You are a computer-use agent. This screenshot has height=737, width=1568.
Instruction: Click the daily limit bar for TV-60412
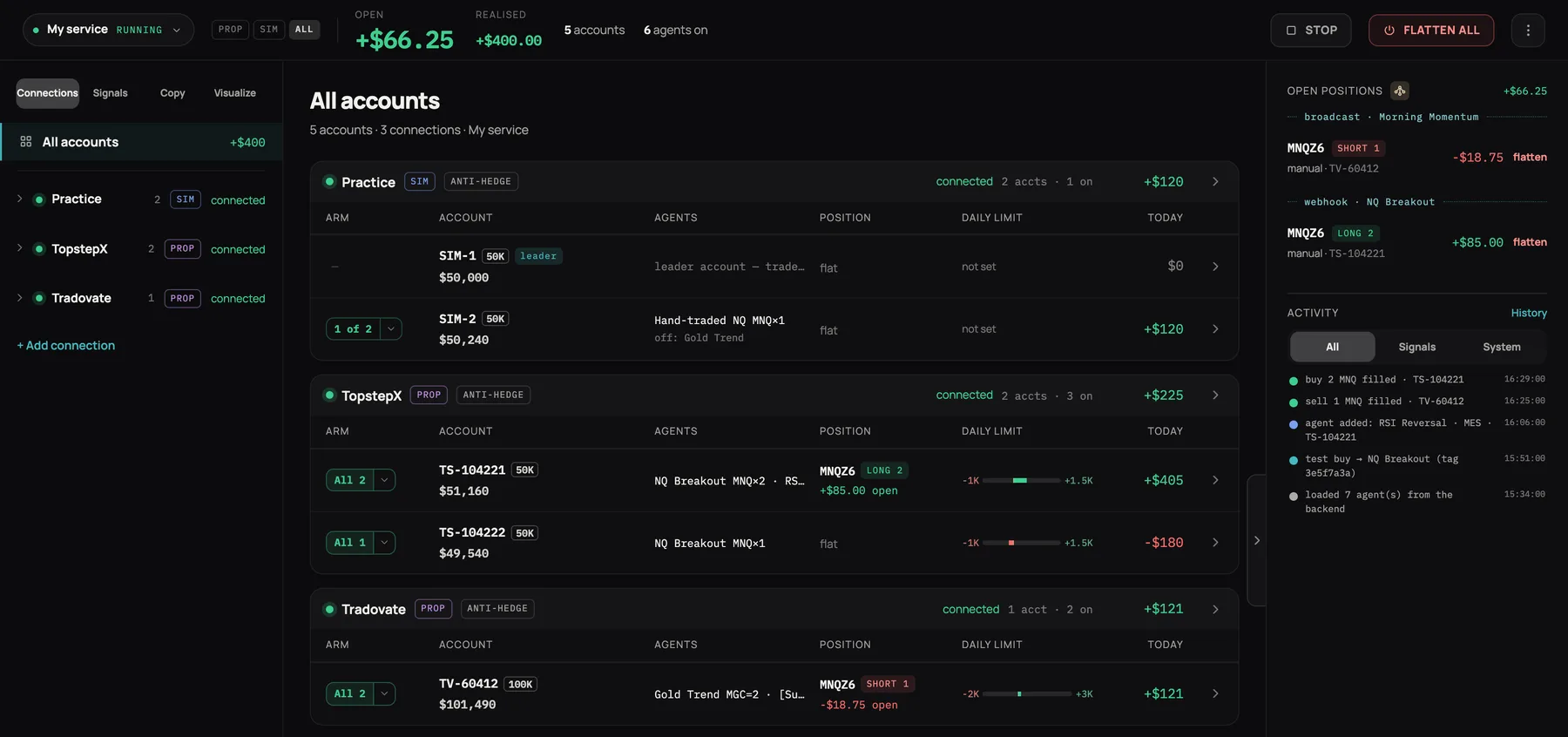coord(1027,693)
